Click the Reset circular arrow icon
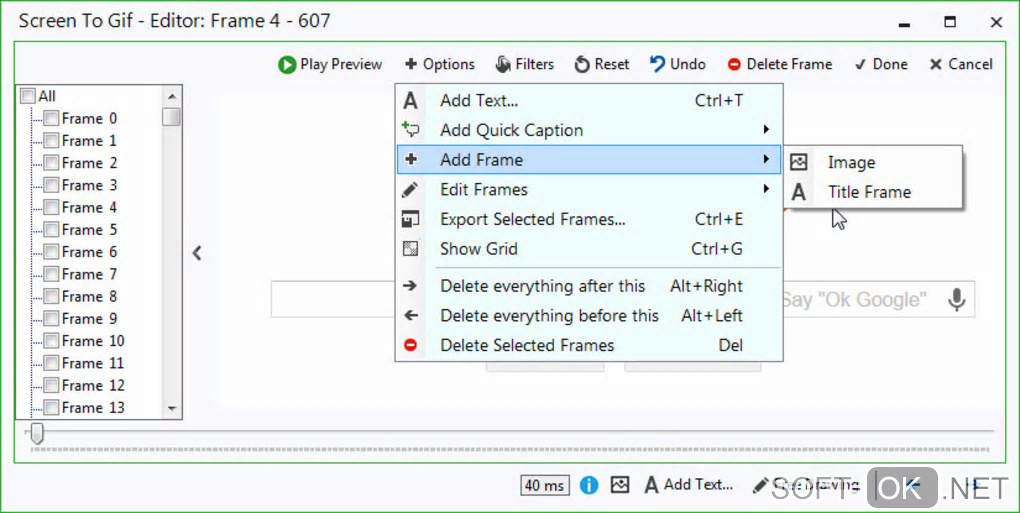Image resolution: width=1020 pixels, height=513 pixels. tap(582, 65)
